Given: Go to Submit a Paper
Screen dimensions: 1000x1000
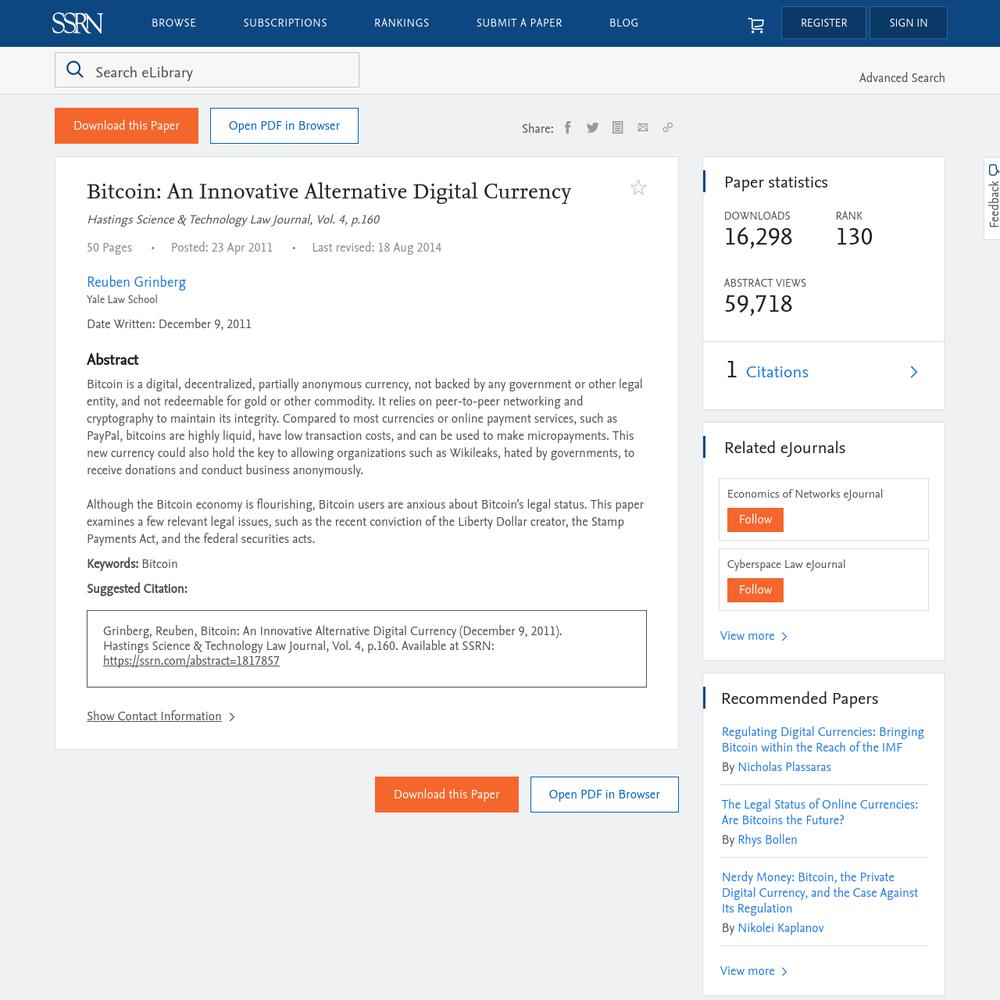Looking at the screenshot, I should [519, 23].
